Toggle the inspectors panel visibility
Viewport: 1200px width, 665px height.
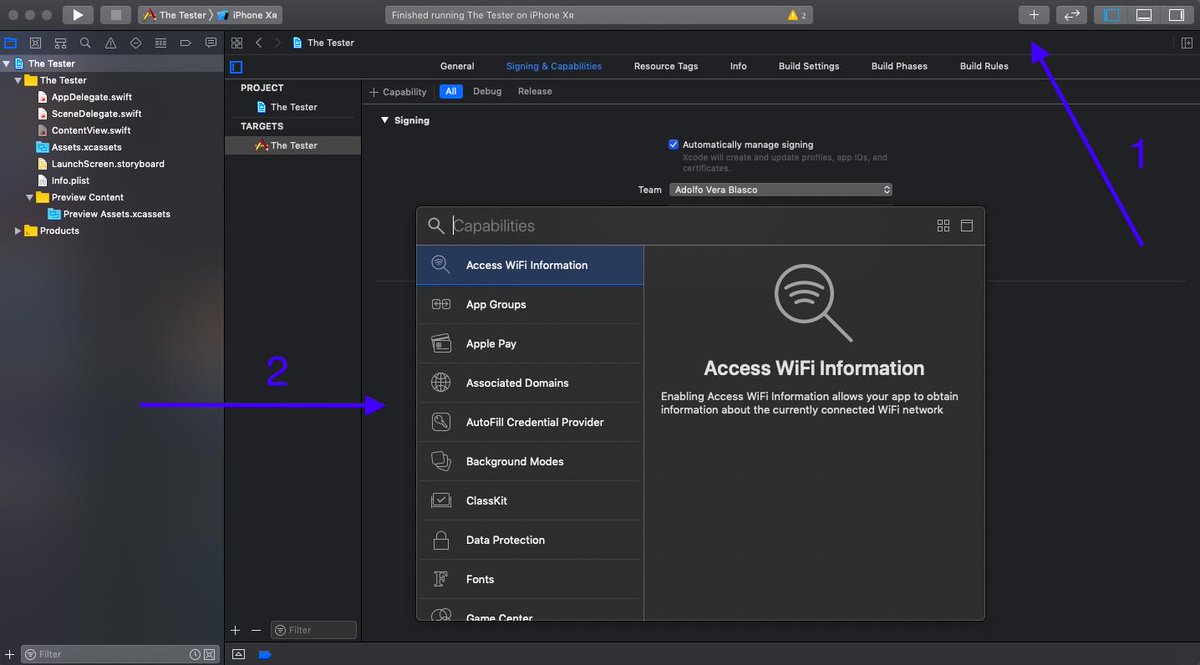click(x=1175, y=15)
